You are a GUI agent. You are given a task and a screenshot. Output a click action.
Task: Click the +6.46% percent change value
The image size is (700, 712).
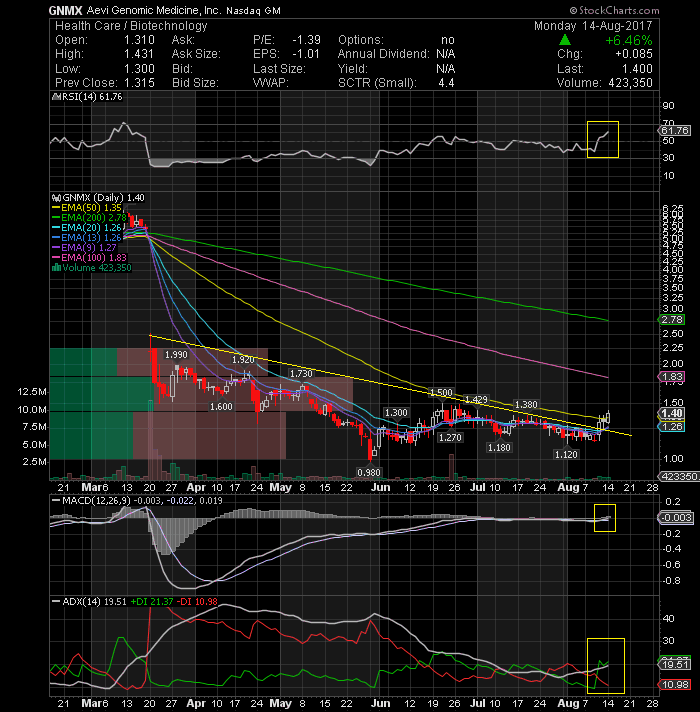(629, 40)
